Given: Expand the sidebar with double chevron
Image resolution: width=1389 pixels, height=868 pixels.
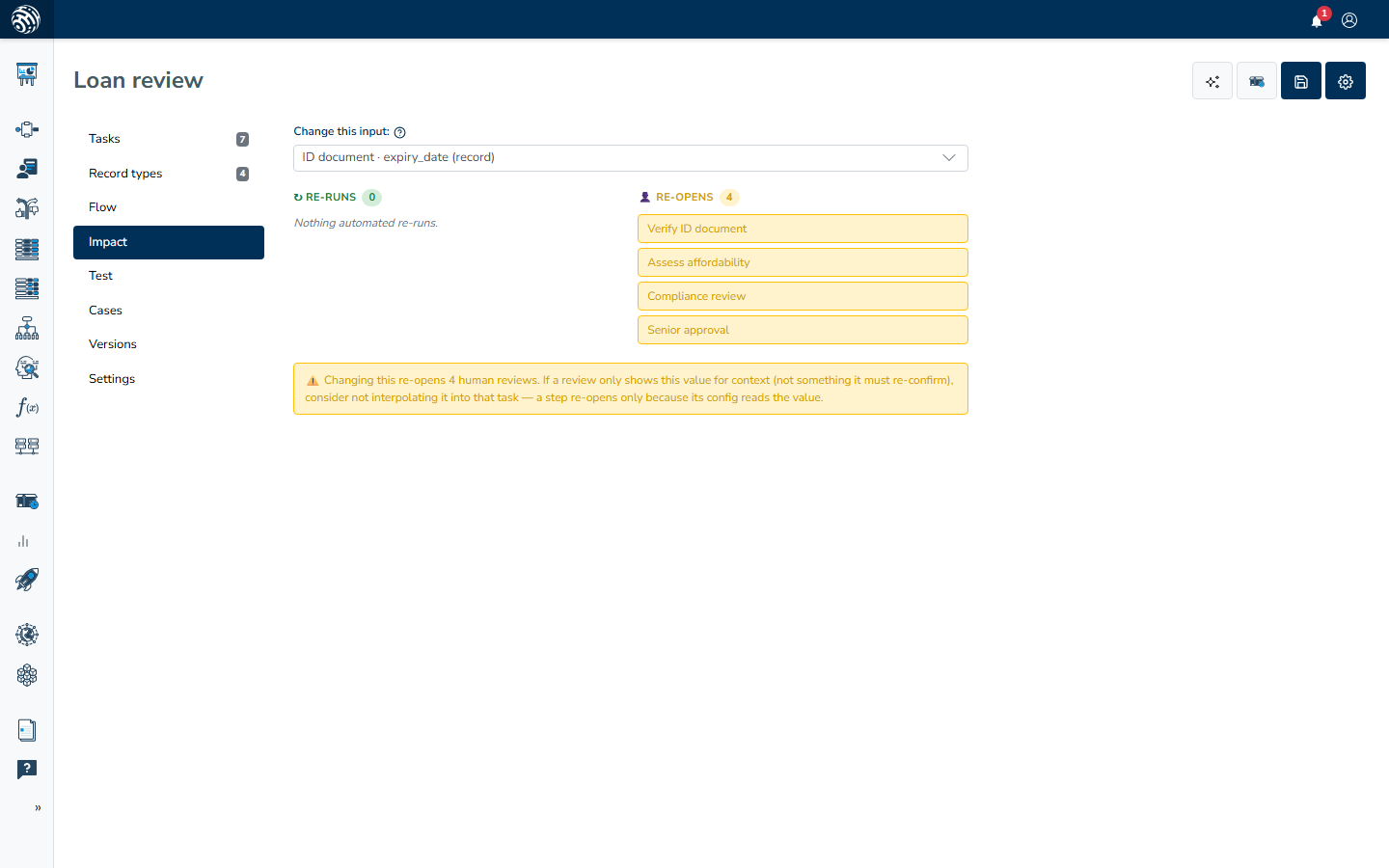Looking at the screenshot, I should pyautogui.click(x=38, y=808).
